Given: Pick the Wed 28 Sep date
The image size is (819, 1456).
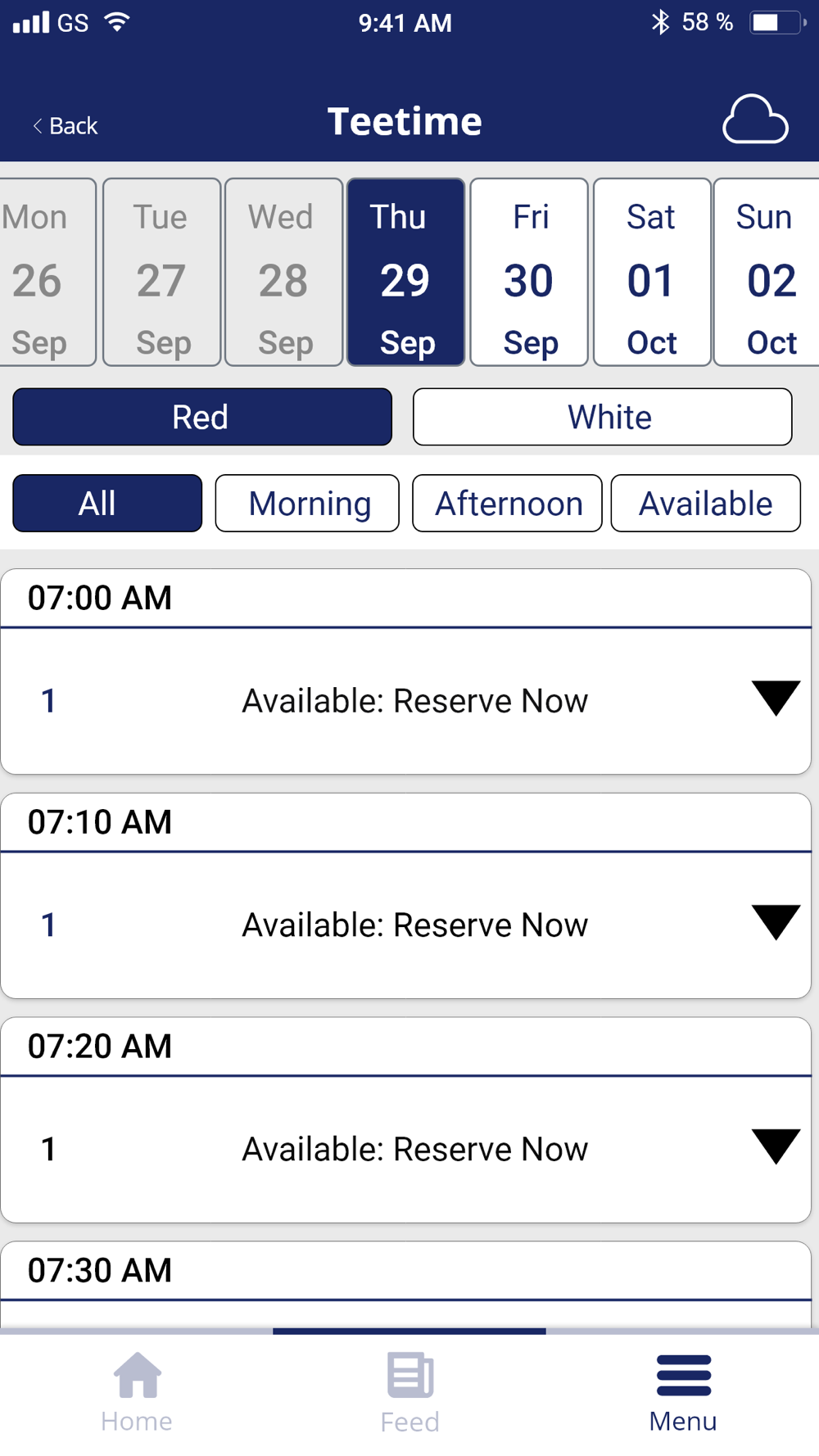Looking at the screenshot, I should pyautogui.click(x=283, y=272).
